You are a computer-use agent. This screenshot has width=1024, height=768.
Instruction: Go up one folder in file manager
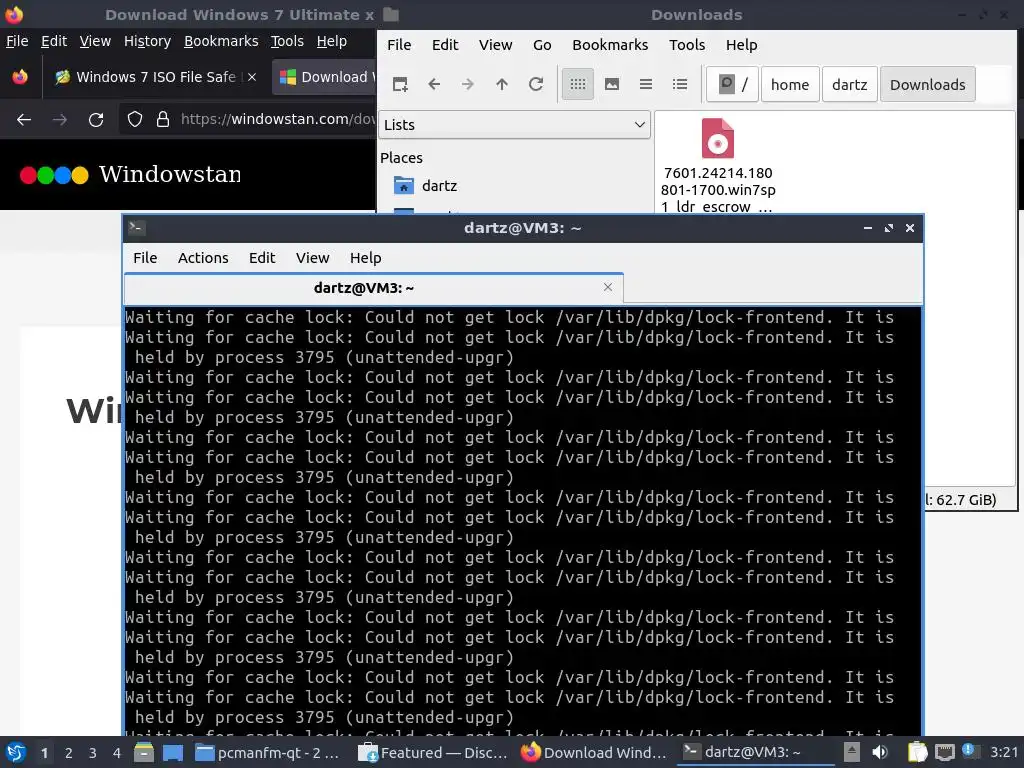(x=502, y=84)
